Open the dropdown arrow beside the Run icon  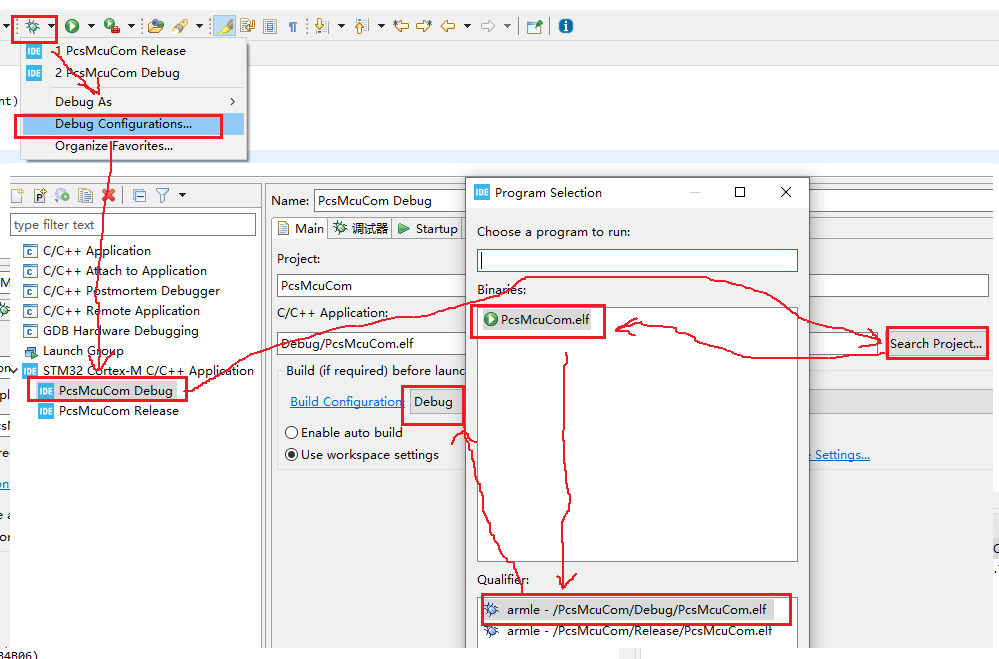click(x=90, y=26)
